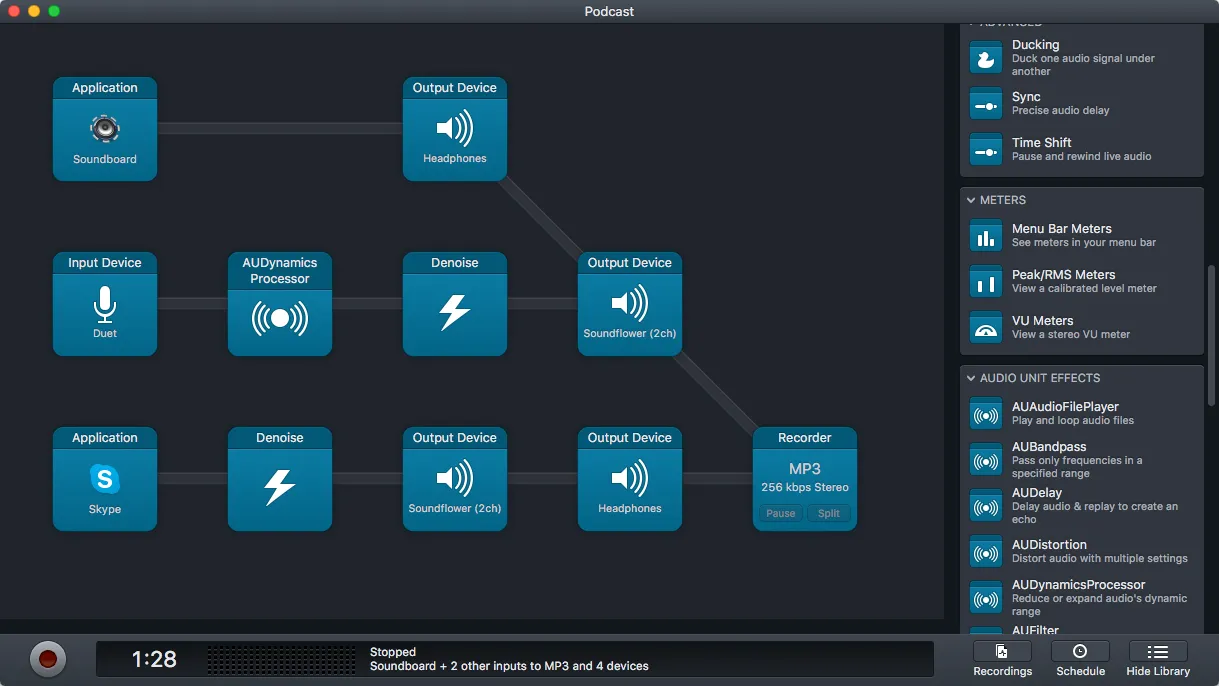This screenshot has width=1219, height=686.
Task: Click the '256 kbps Stereo' recorder text
Action: coord(805,488)
